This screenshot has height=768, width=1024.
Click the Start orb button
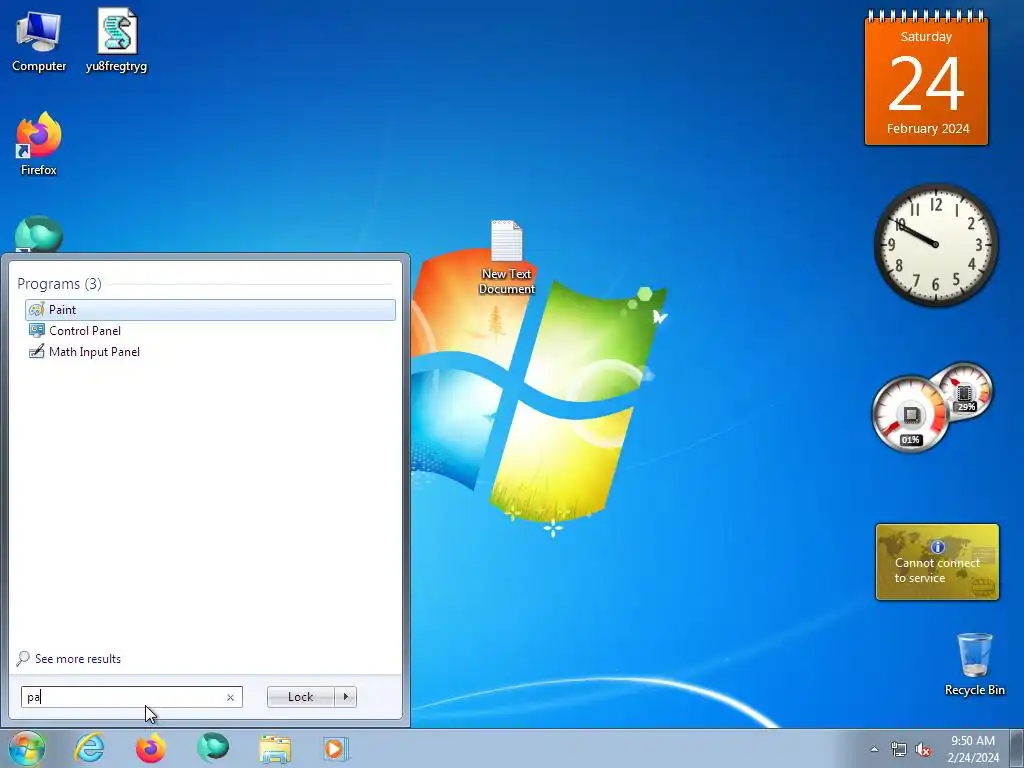(x=27, y=748)
